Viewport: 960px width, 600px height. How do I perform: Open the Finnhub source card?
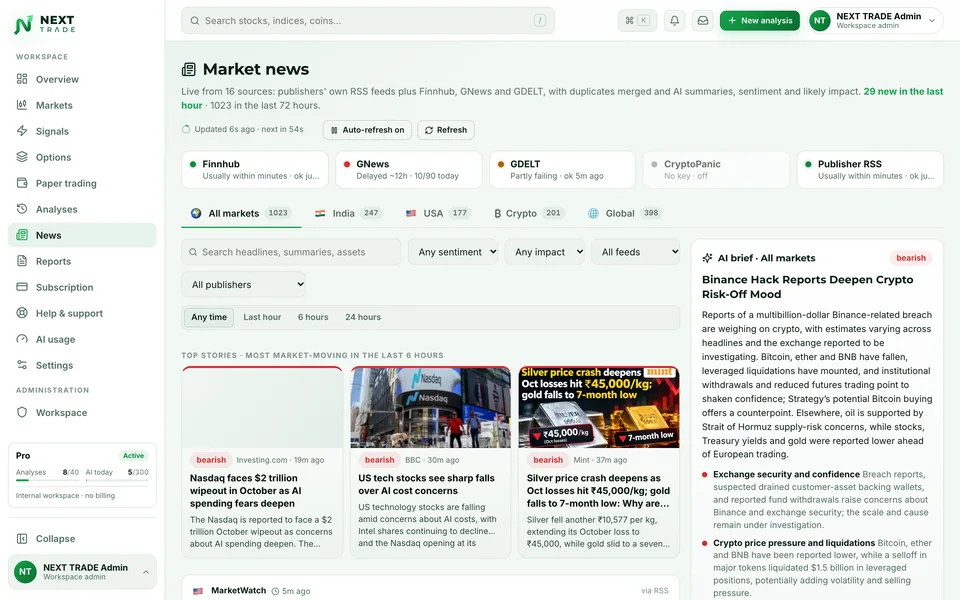[x=255, y=170]
